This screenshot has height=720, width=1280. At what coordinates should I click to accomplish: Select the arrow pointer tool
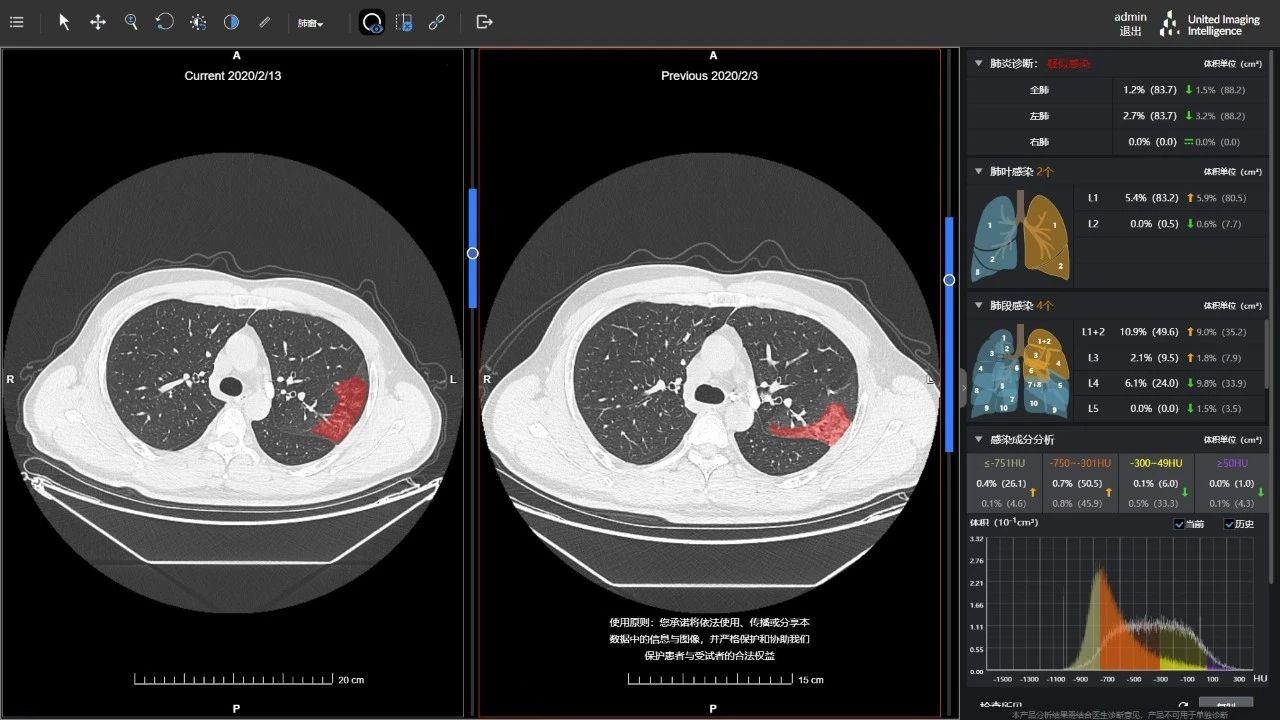click(x=65, y=22)
